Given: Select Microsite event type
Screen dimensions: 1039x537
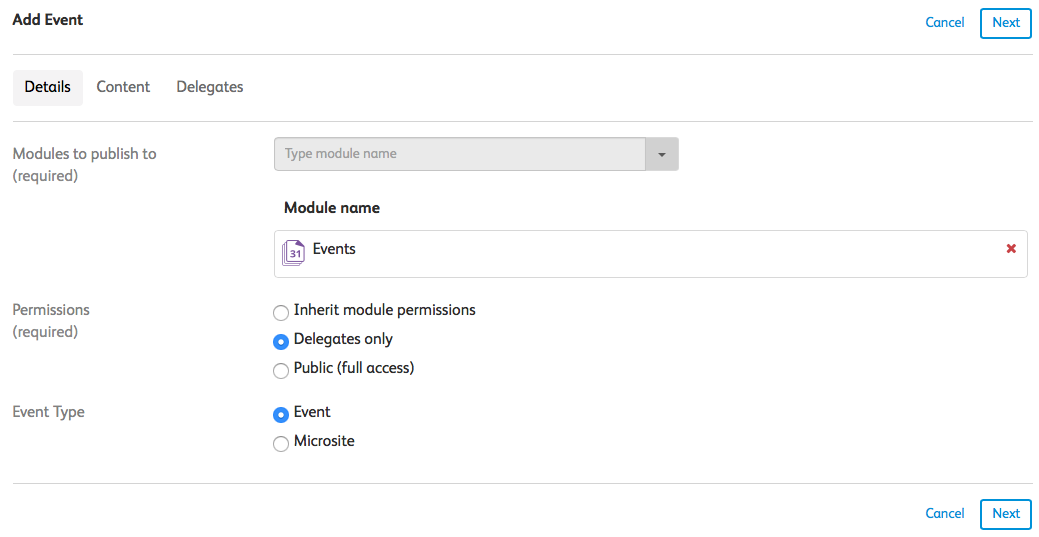Looking at the screenshot, I should point(281,443).
